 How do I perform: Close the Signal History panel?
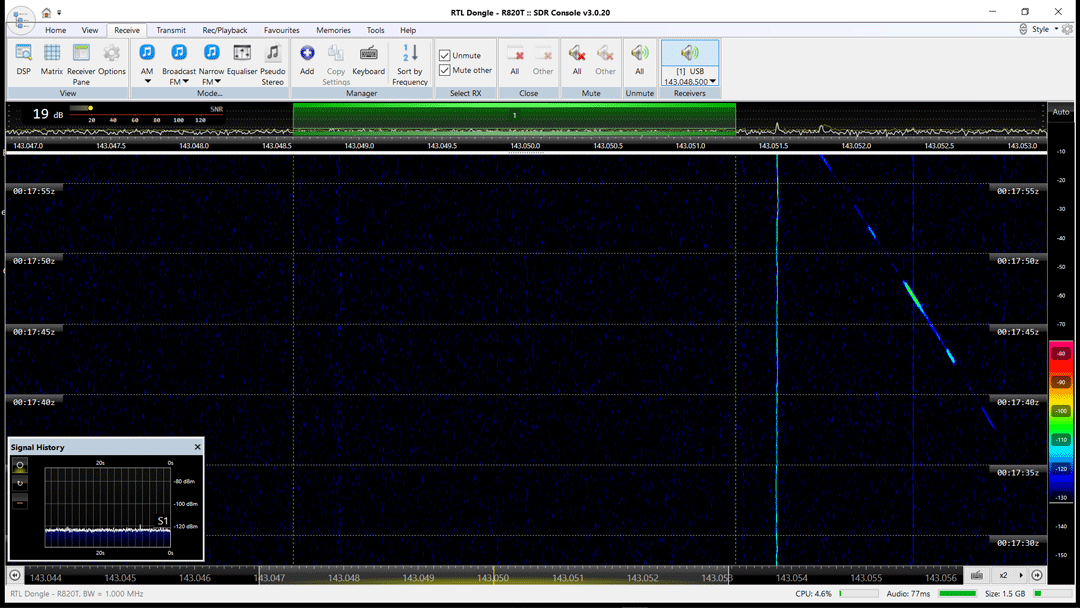pos(198,447)
